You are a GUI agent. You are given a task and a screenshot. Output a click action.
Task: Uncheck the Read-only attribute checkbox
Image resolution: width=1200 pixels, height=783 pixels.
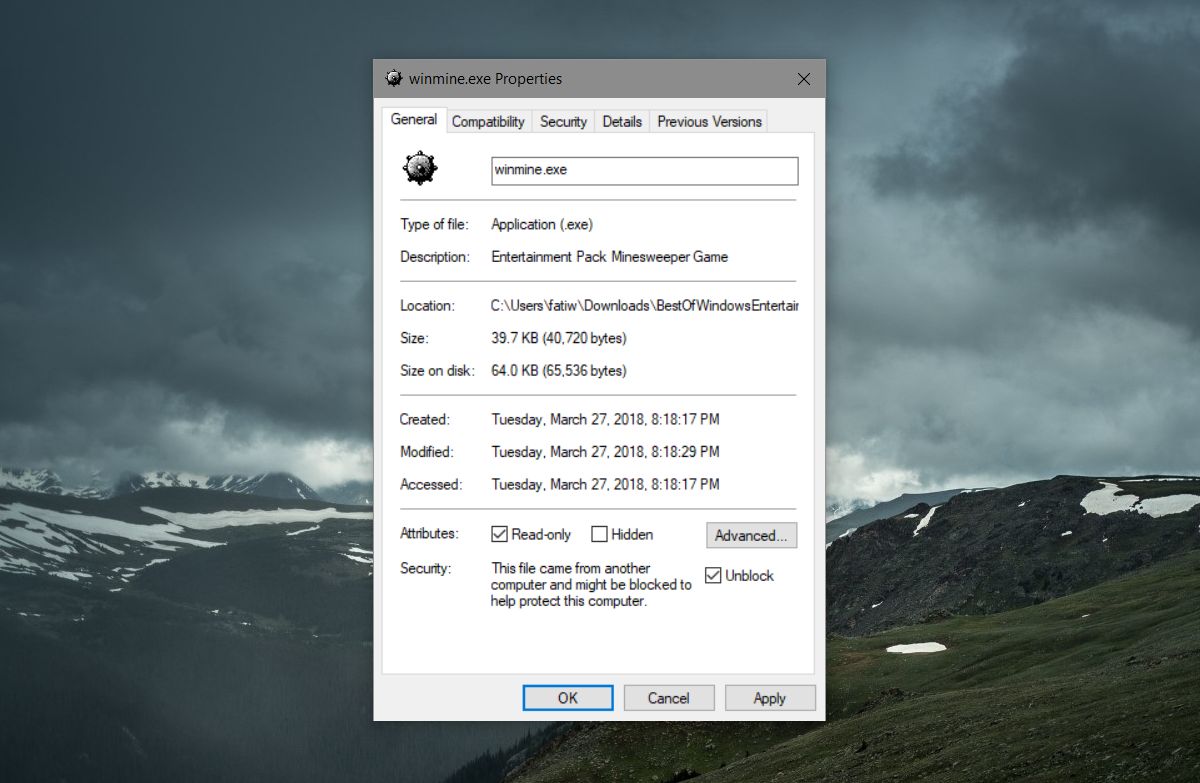click(x=500, y=534)
